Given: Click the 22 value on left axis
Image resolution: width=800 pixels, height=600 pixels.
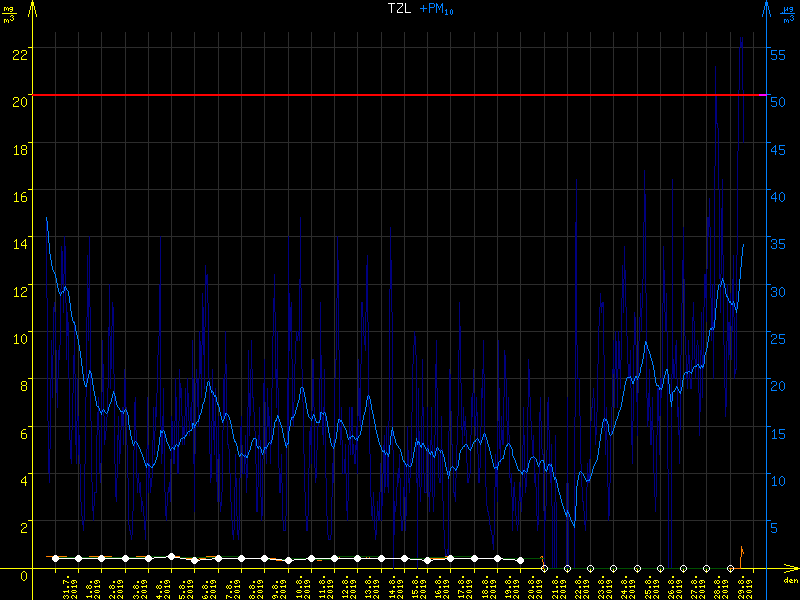Looking at the screenshot, I should tap(20, 52).
